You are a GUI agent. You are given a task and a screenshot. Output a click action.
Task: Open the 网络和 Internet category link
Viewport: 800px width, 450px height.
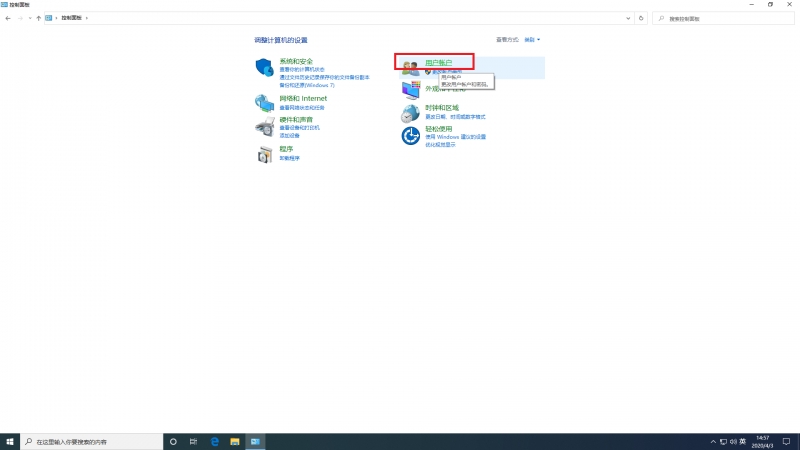coord(303,98)
